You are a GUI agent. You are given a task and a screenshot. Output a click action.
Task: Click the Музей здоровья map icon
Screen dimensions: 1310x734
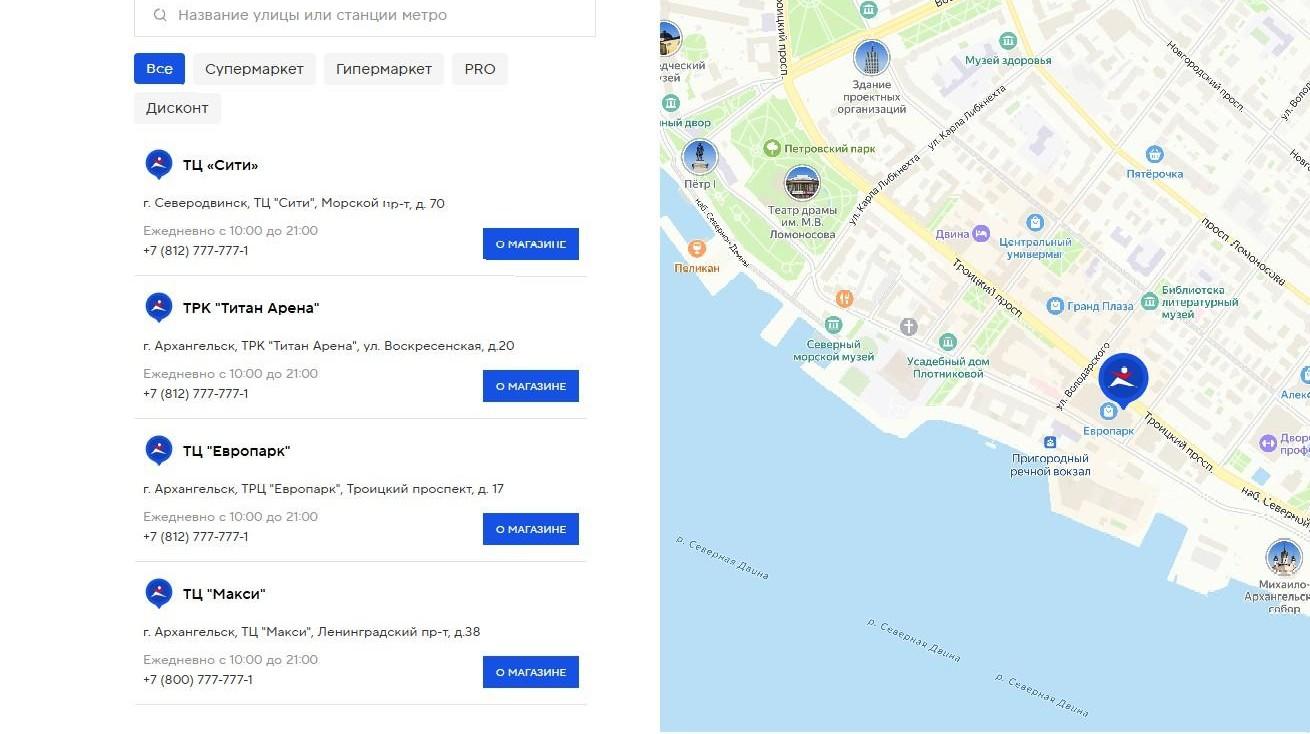[x=1008, y=41]
